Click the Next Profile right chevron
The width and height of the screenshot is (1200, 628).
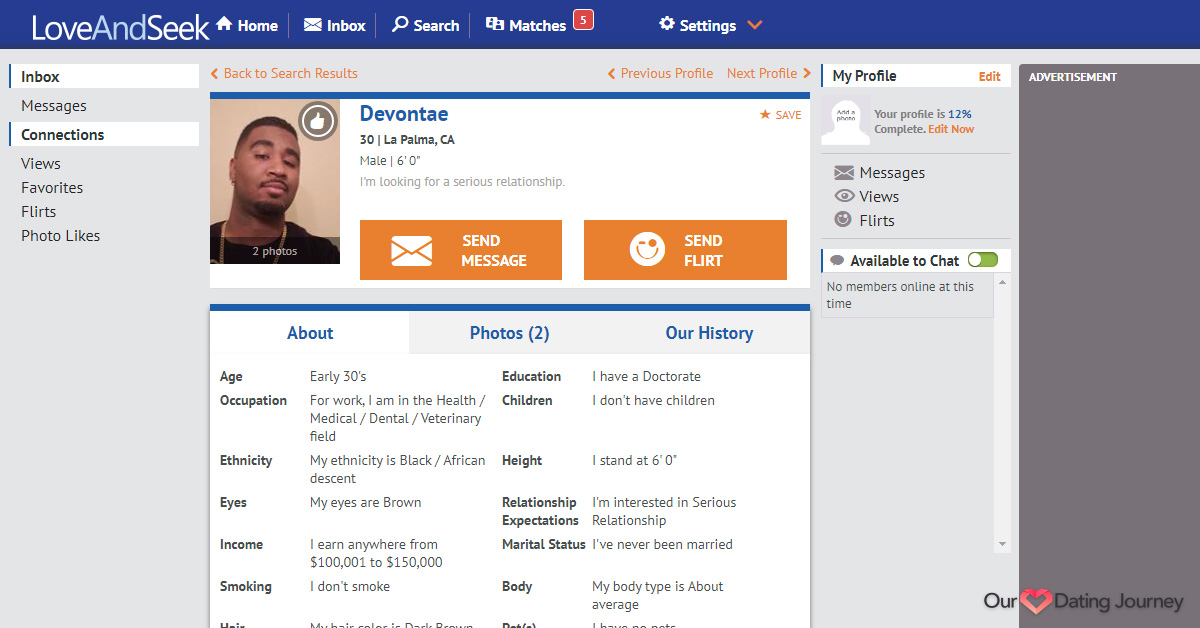806,73
